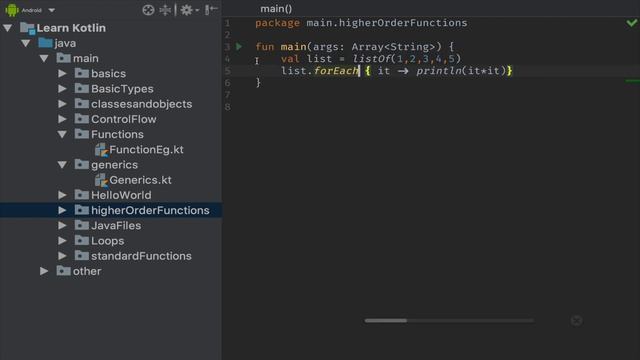Click the scroll from source target icon
Image resolution: width=640 pixels, height=360 pixels.
click(x=148, y=10)
